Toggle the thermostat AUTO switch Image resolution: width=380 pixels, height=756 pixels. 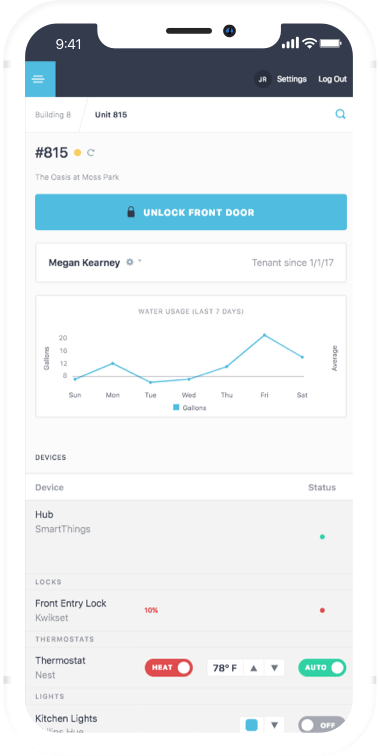click(x=322, y=668)
